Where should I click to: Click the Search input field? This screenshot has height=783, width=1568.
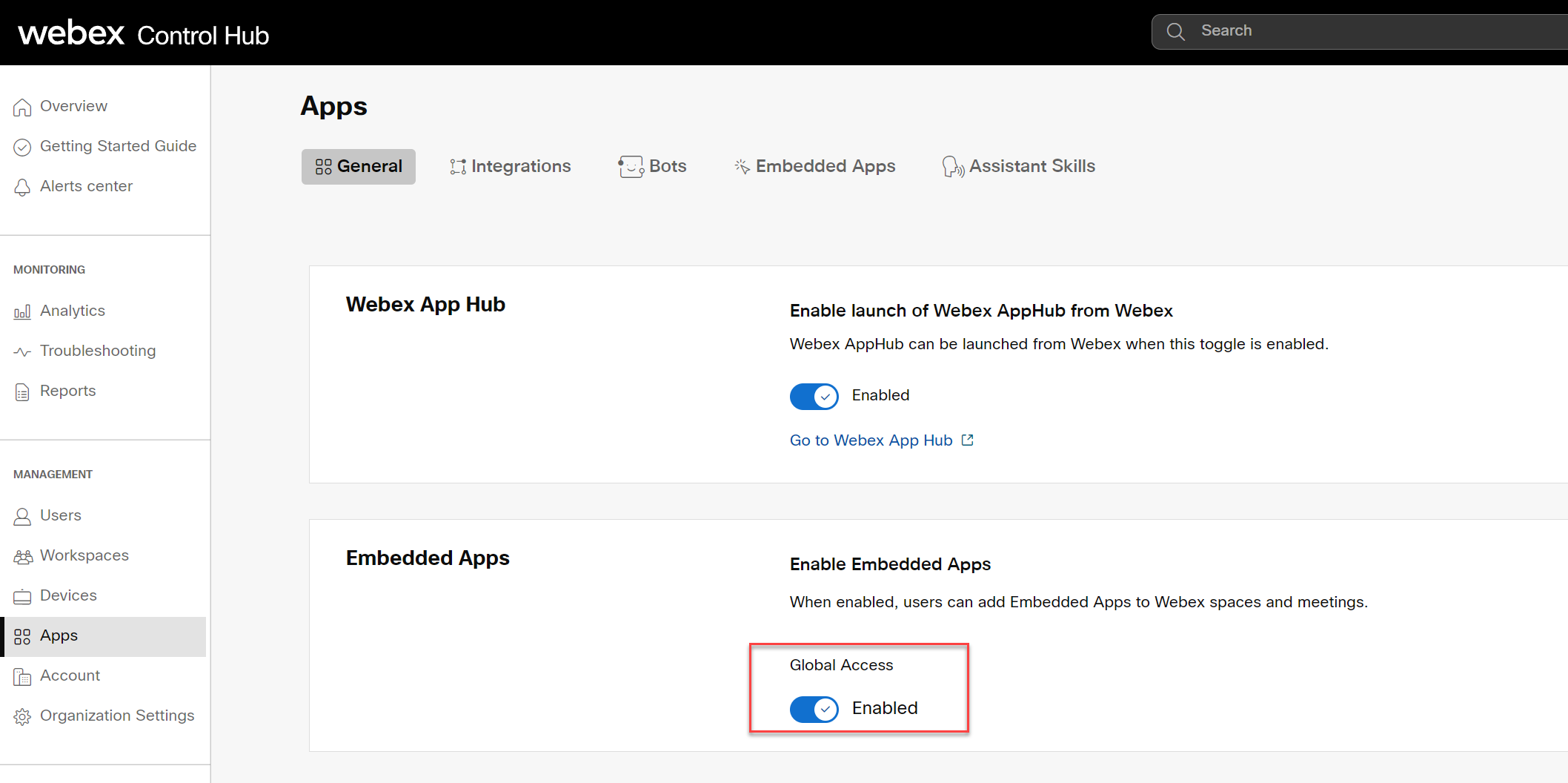1360,31
